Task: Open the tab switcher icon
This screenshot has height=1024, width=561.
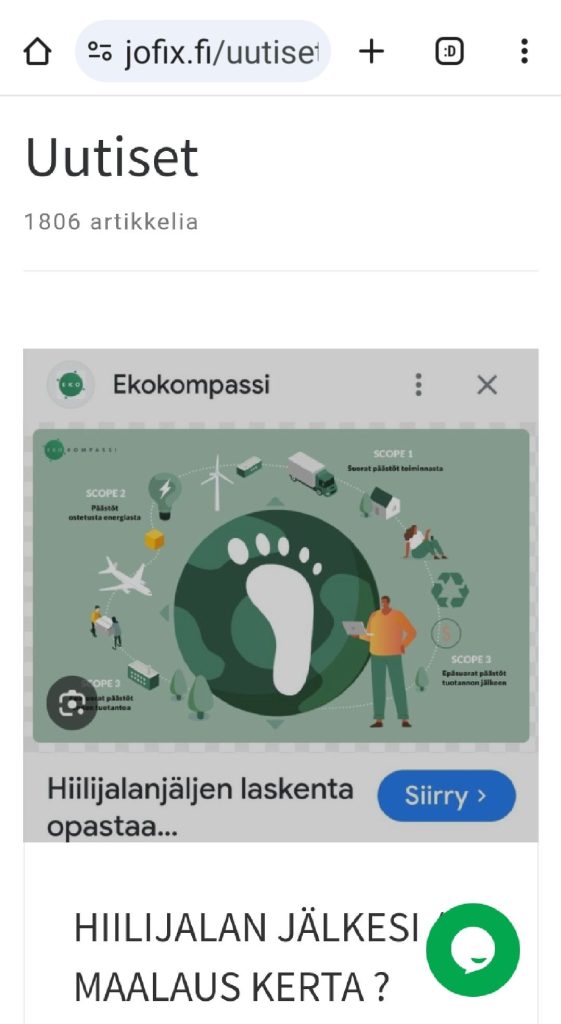Action: click(449, 51)
